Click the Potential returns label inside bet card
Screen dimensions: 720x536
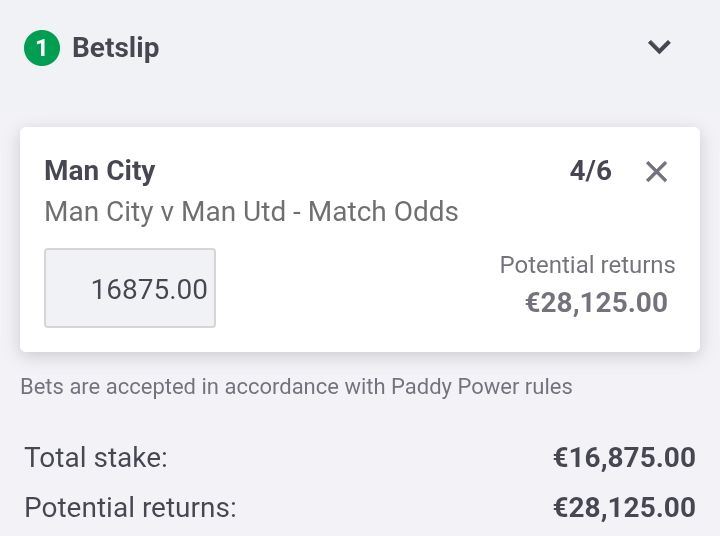click(587, 265)
